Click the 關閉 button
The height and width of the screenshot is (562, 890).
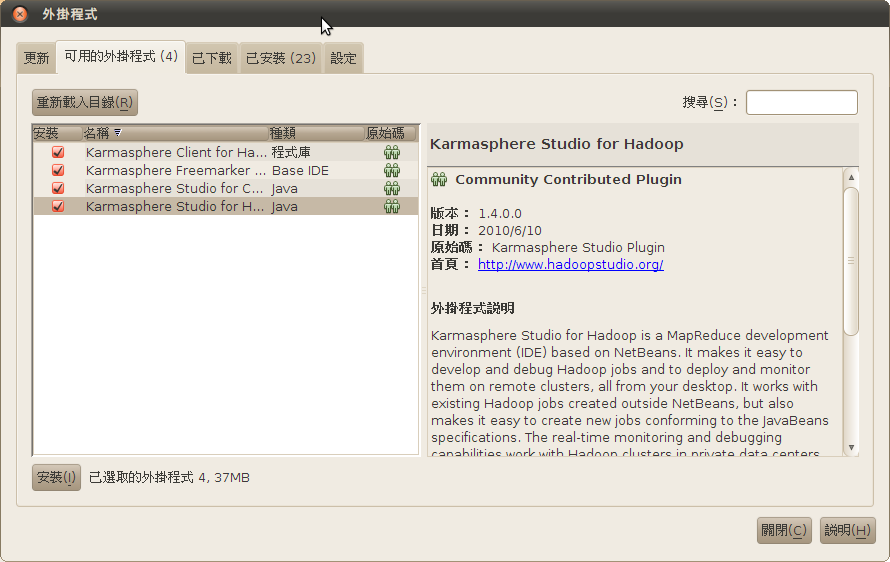click(784, 530)
